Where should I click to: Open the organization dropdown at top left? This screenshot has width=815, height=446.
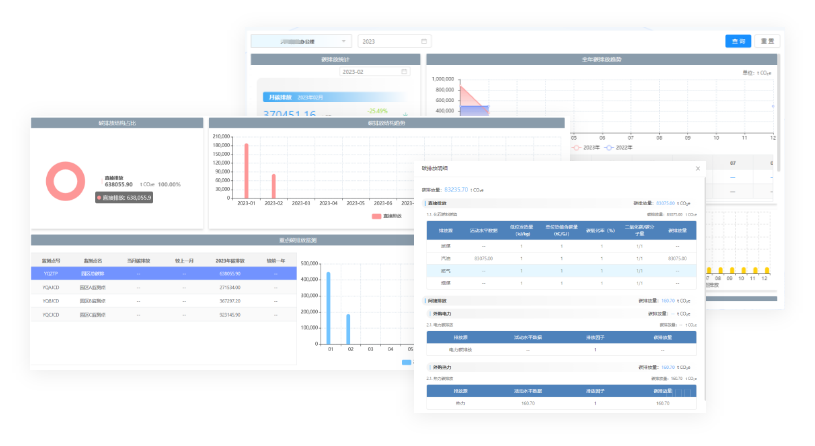(x=300, y=41)
